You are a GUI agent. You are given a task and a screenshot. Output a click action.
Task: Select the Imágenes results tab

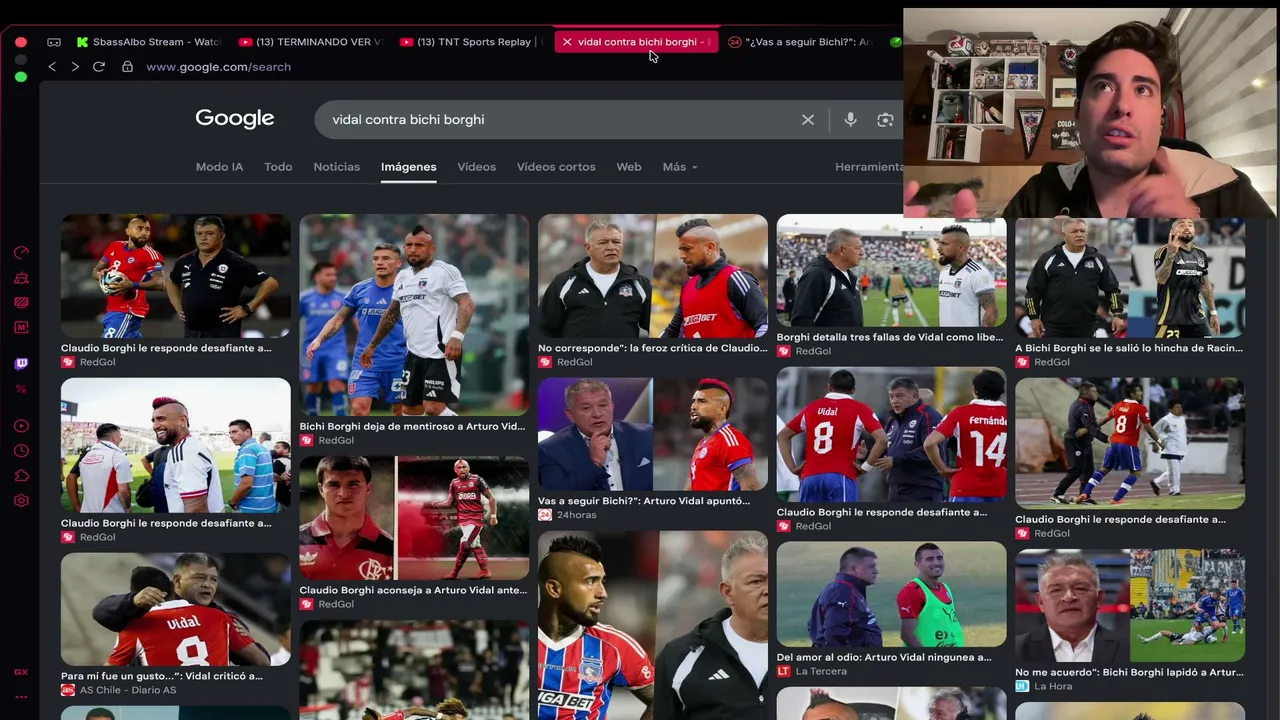(408, 167)
